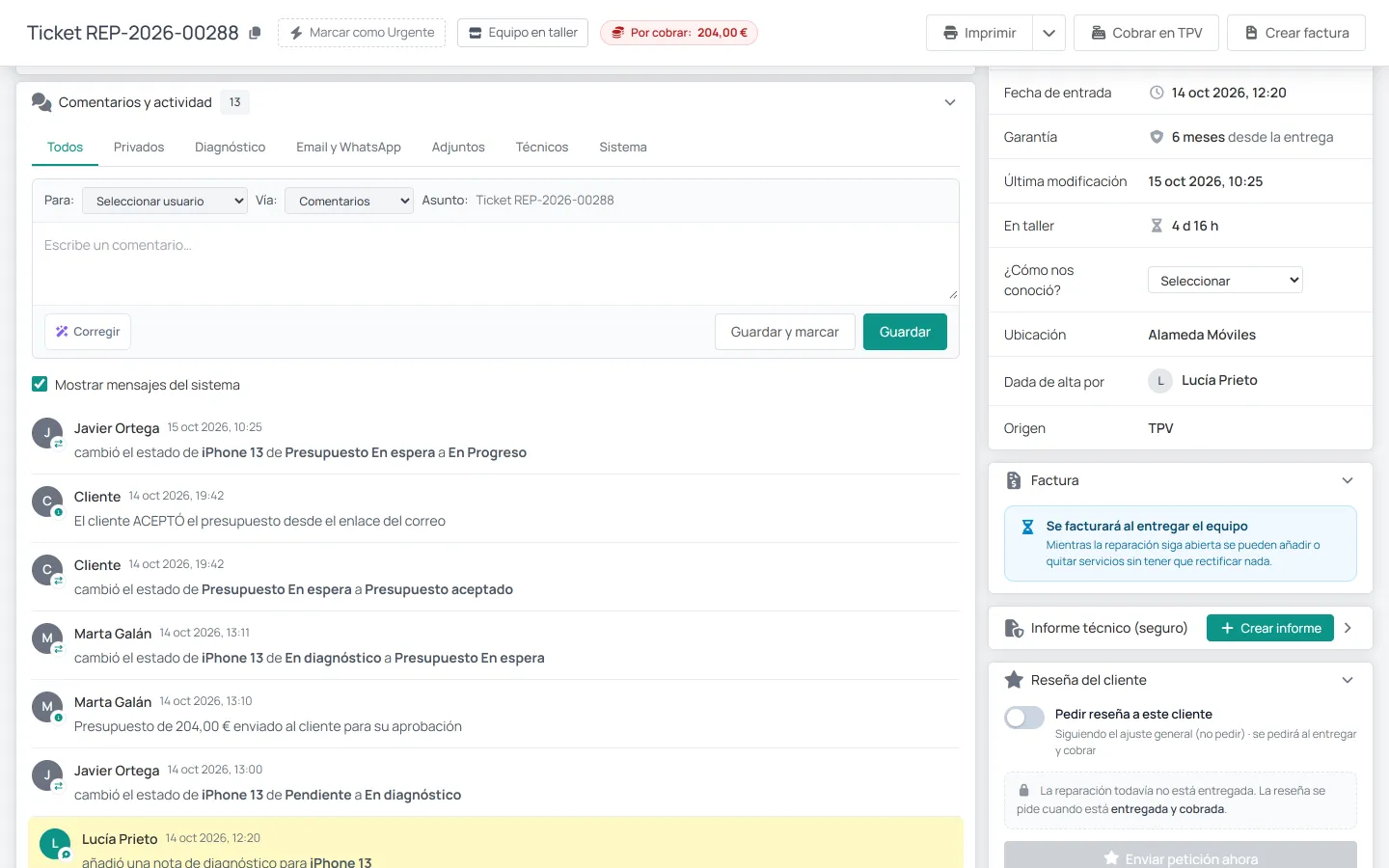
Task: Click the lock icon in reseña notice
Action: [x=1023, y=790]
